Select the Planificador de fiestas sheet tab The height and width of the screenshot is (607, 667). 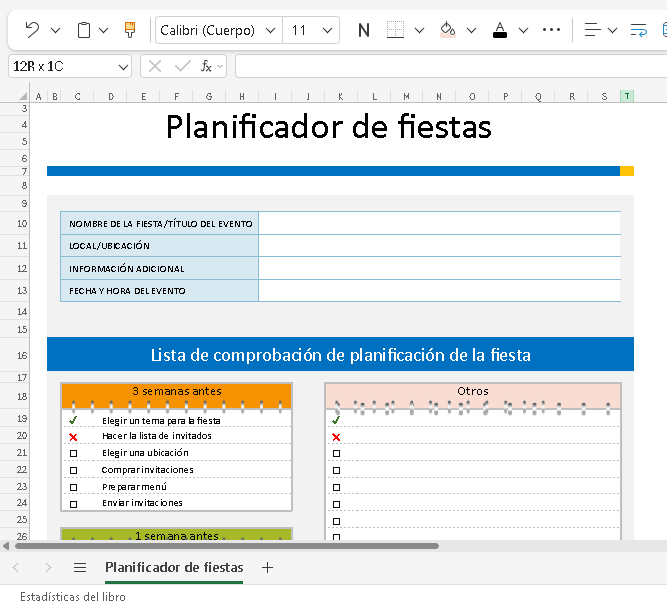(x=174, y=567)
